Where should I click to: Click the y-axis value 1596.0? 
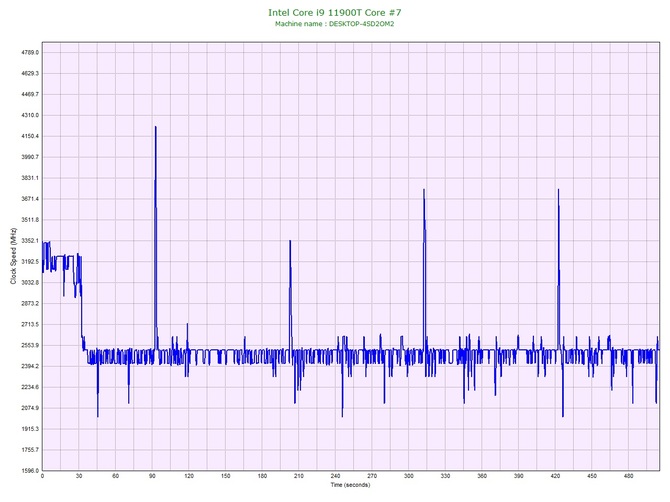click(30, 471)
